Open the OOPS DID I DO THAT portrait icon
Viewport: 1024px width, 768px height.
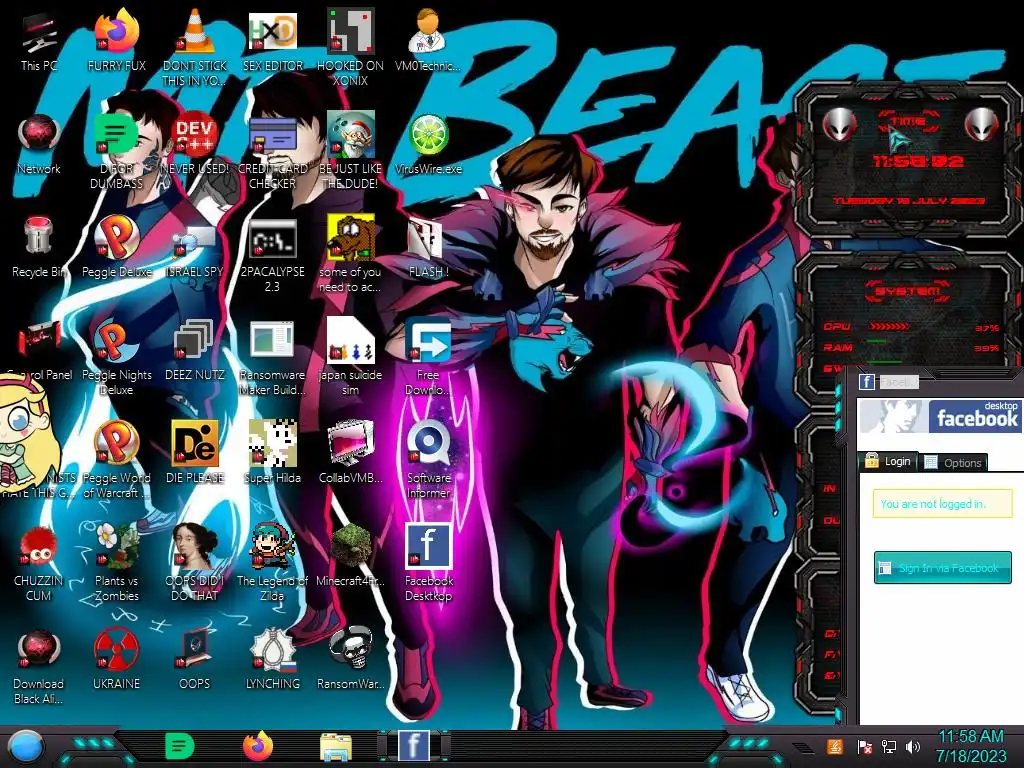[195, 564]
